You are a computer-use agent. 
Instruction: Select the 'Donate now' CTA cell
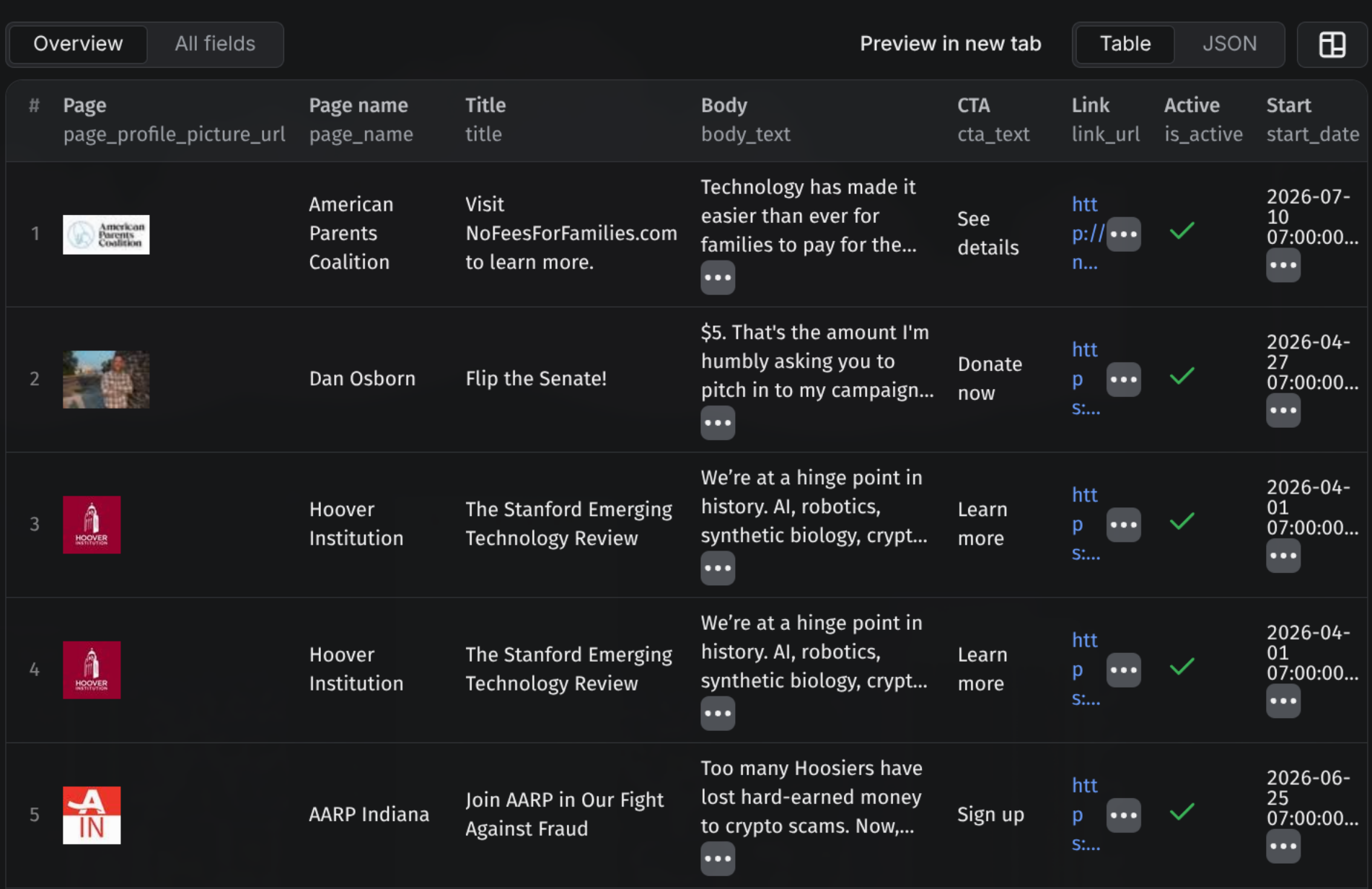tap(990, 378)
